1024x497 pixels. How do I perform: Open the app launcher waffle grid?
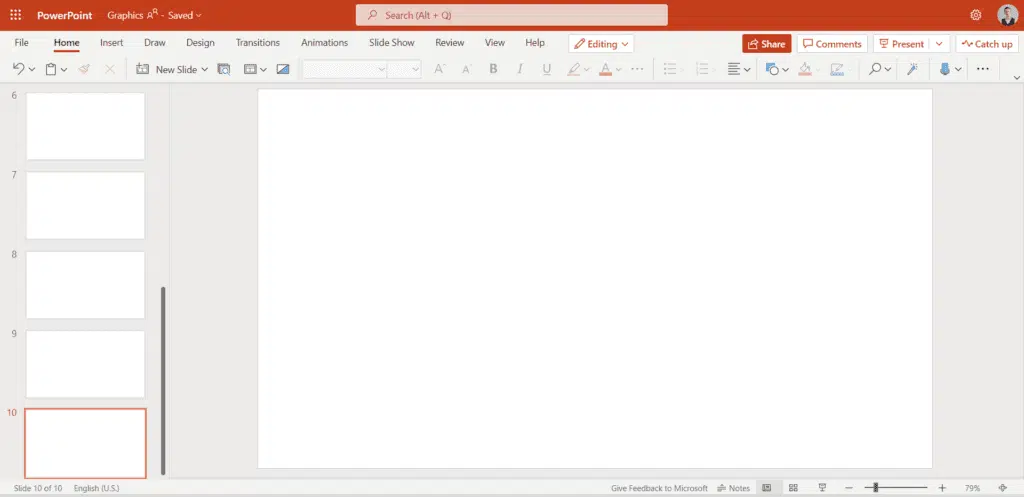click(x=15, y=15)
